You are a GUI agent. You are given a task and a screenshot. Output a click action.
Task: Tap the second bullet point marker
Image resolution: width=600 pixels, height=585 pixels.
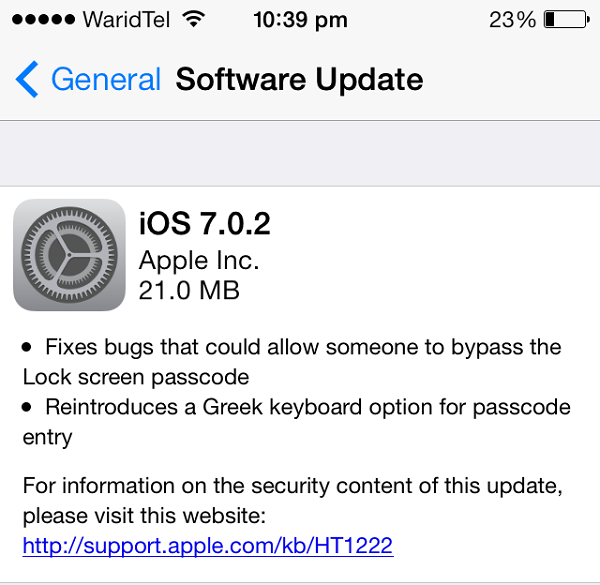tap(26, 407)
